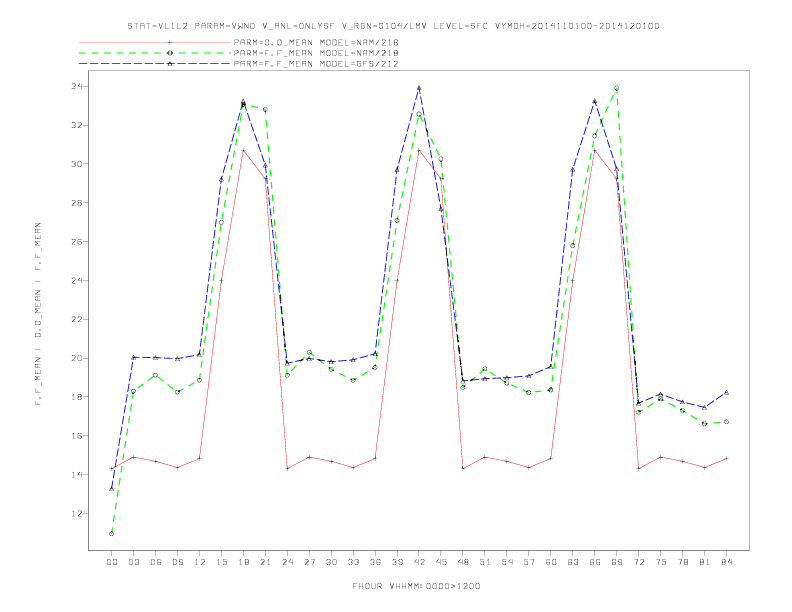
Task: Click y-axis tick label 34
Action: click(76, 86)
